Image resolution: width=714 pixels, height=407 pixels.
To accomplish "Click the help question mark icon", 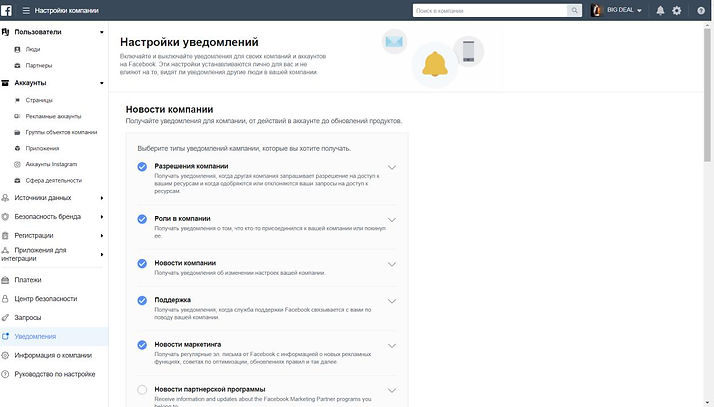I will coord(701,10).
